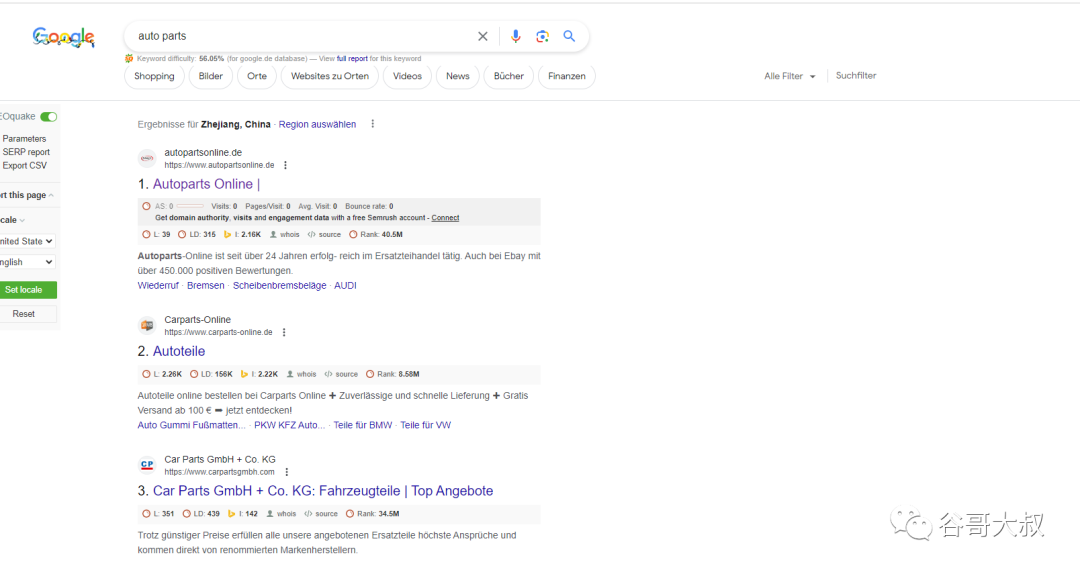Clear the search box with X icon
The width and height of the screenshot is (1080, 572).
point(483,37)
